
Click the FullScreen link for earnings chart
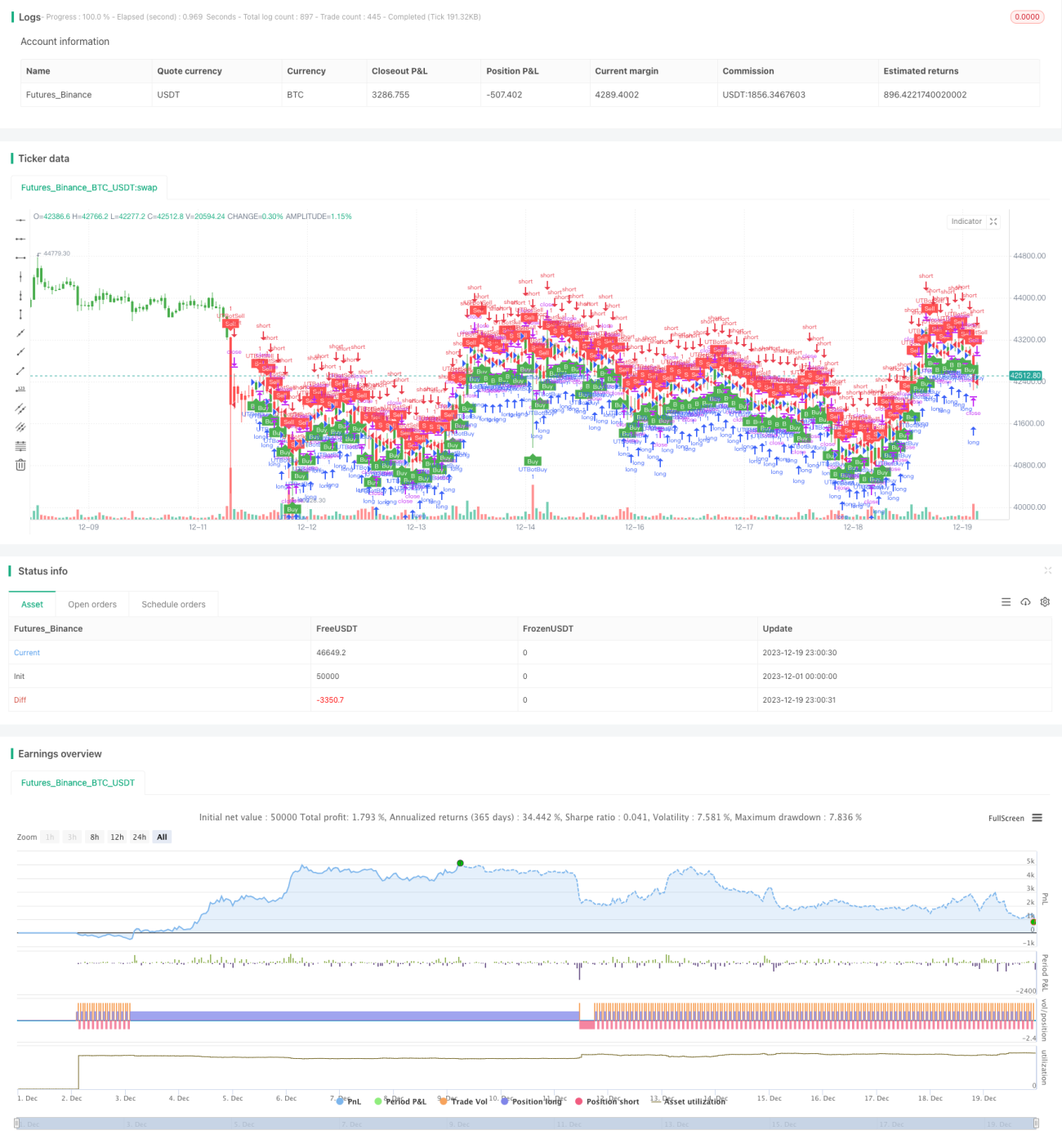[x=1006, y=818]
